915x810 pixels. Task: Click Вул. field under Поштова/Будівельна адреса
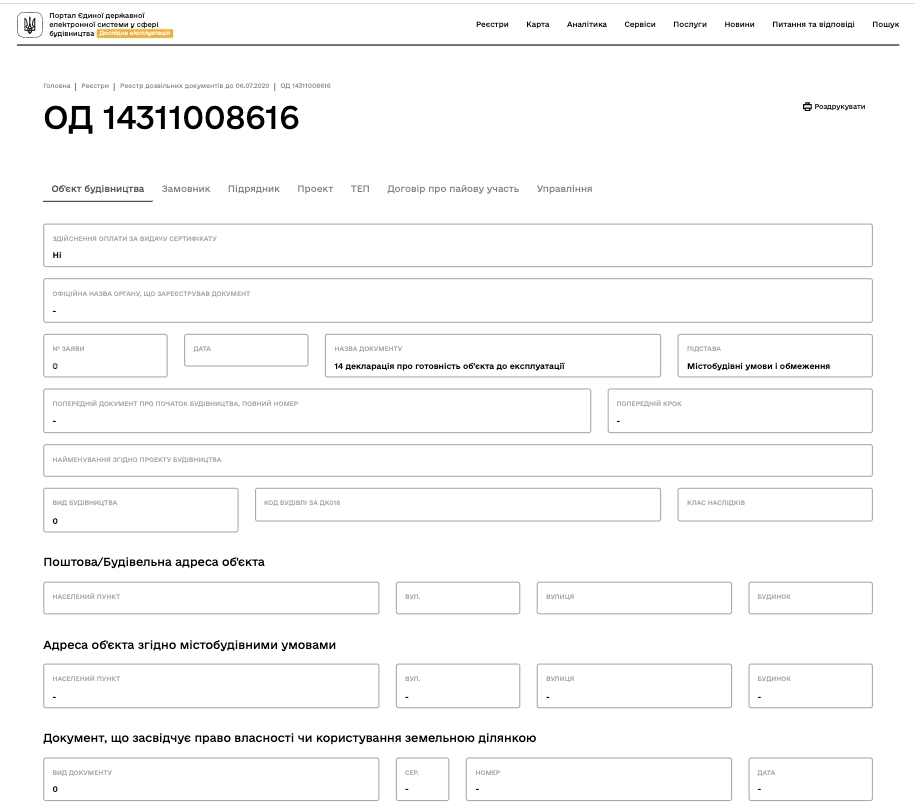(458, 598)
